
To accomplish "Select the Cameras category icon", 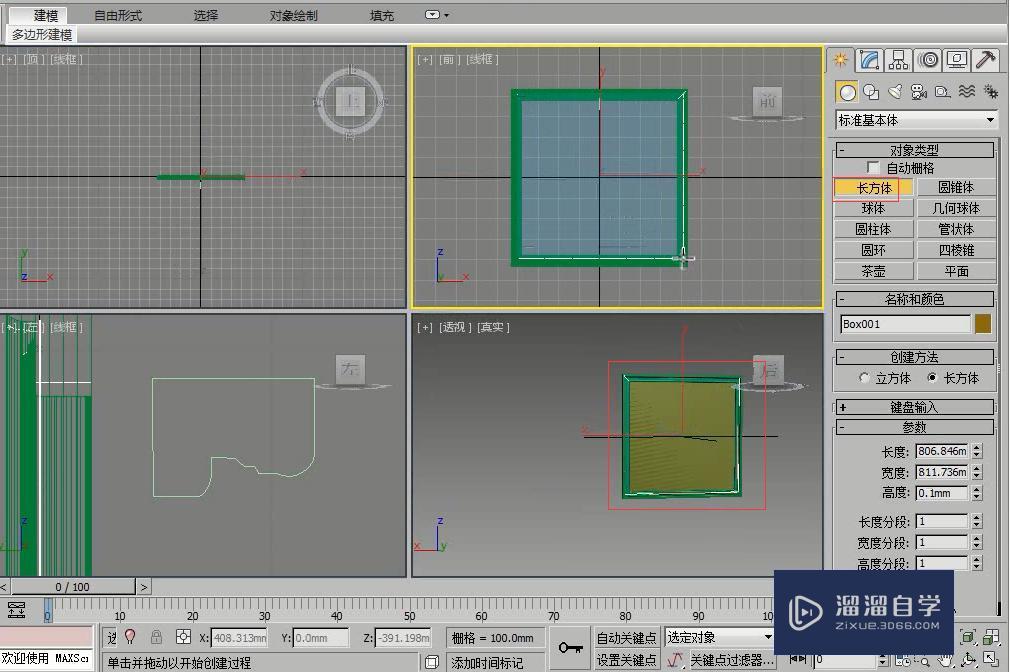I will pos(919,92).
